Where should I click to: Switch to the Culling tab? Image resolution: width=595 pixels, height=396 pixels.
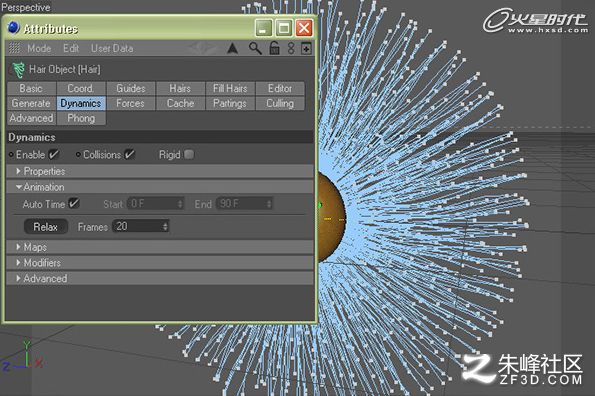pyautogui.click(x=280, y=103)
